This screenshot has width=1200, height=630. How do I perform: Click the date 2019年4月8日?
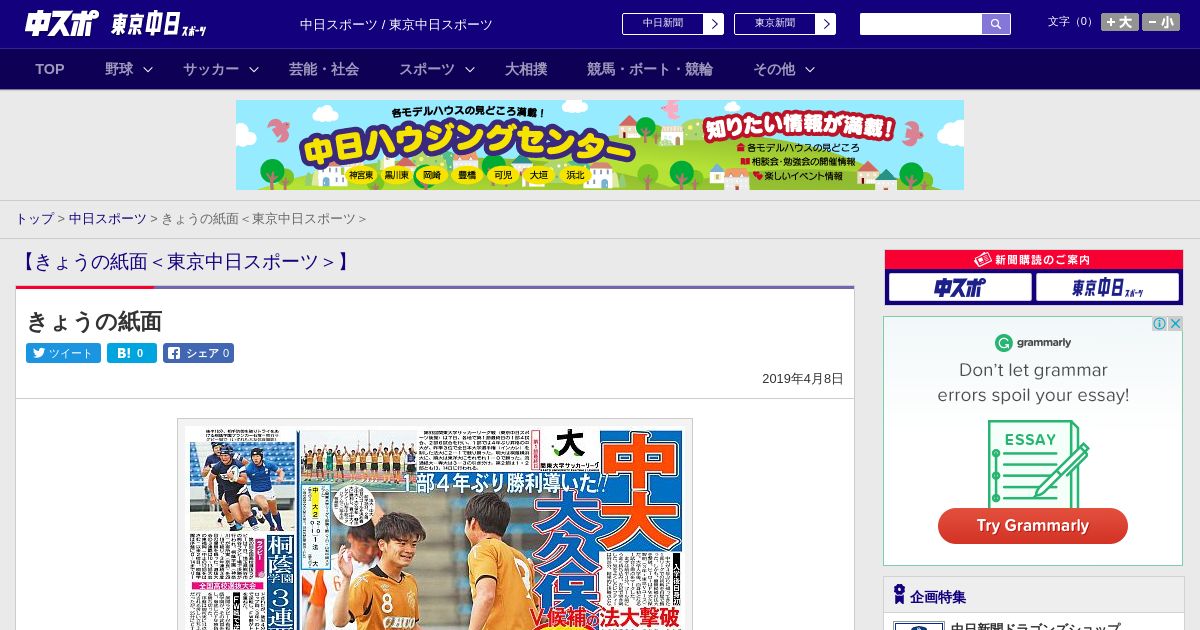[x=803, y=379]
